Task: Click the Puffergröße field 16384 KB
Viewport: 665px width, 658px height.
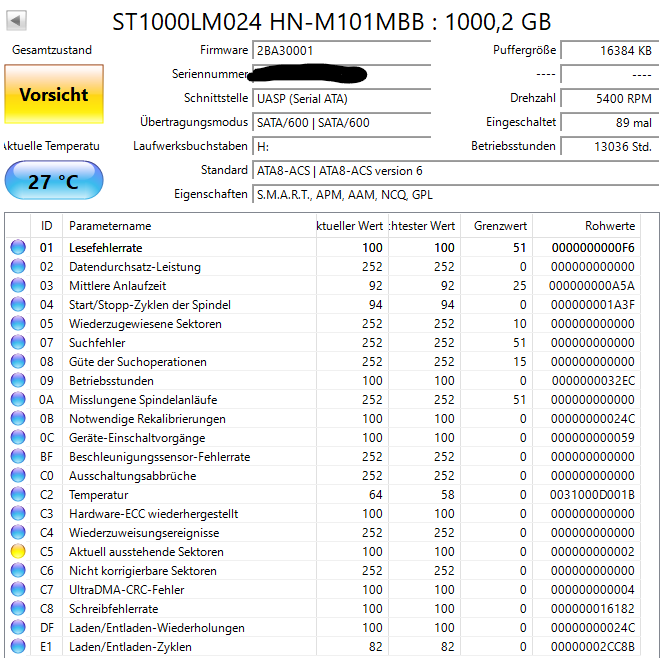Action: pos(609,50)
